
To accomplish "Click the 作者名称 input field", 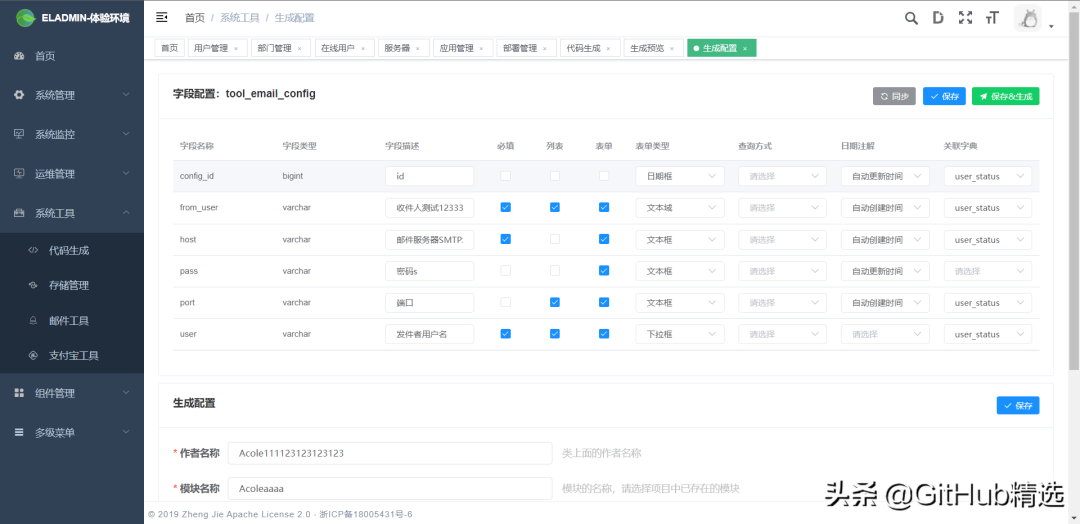I will tap(390, 453).
